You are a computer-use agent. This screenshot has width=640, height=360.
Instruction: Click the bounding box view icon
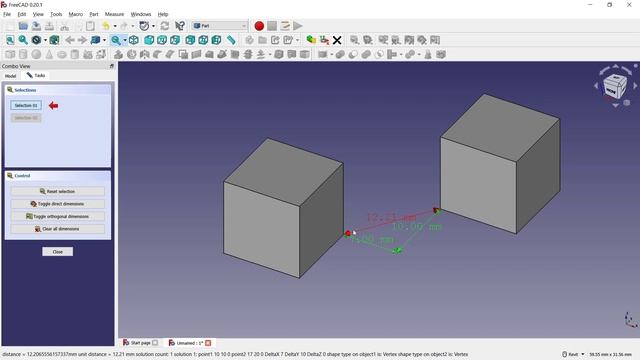coord(54,40)
